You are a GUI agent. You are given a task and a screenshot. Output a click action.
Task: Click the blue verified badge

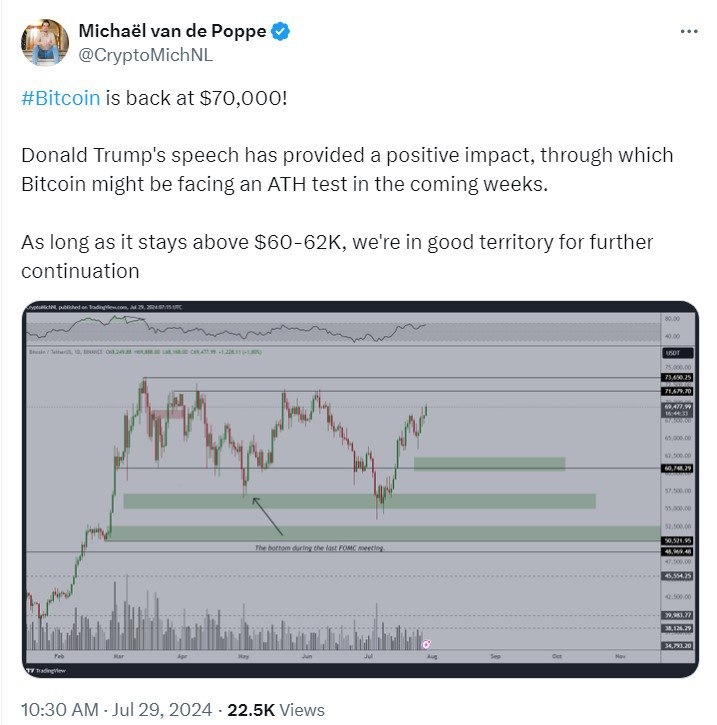click(282, 32)
